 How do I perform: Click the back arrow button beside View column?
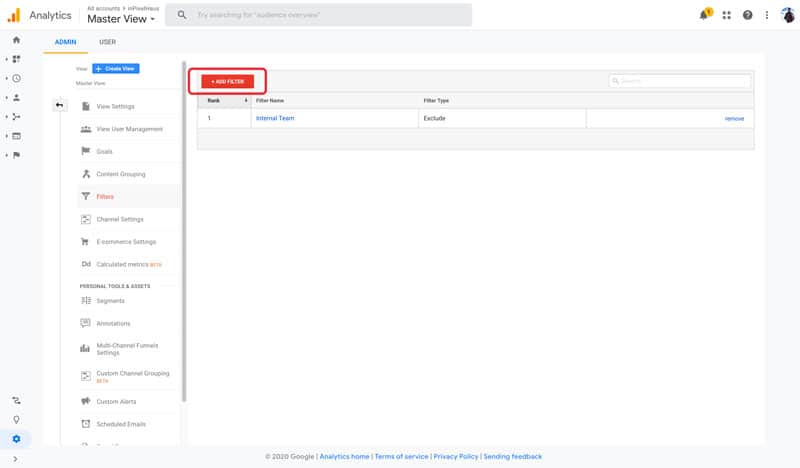click(x=59, y=105)
